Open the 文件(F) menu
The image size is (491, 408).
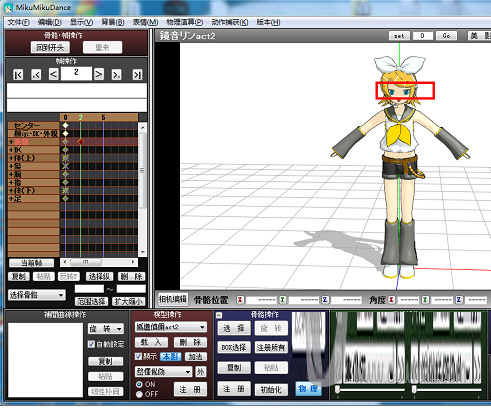pyautogui.click(x=19, y=22)
